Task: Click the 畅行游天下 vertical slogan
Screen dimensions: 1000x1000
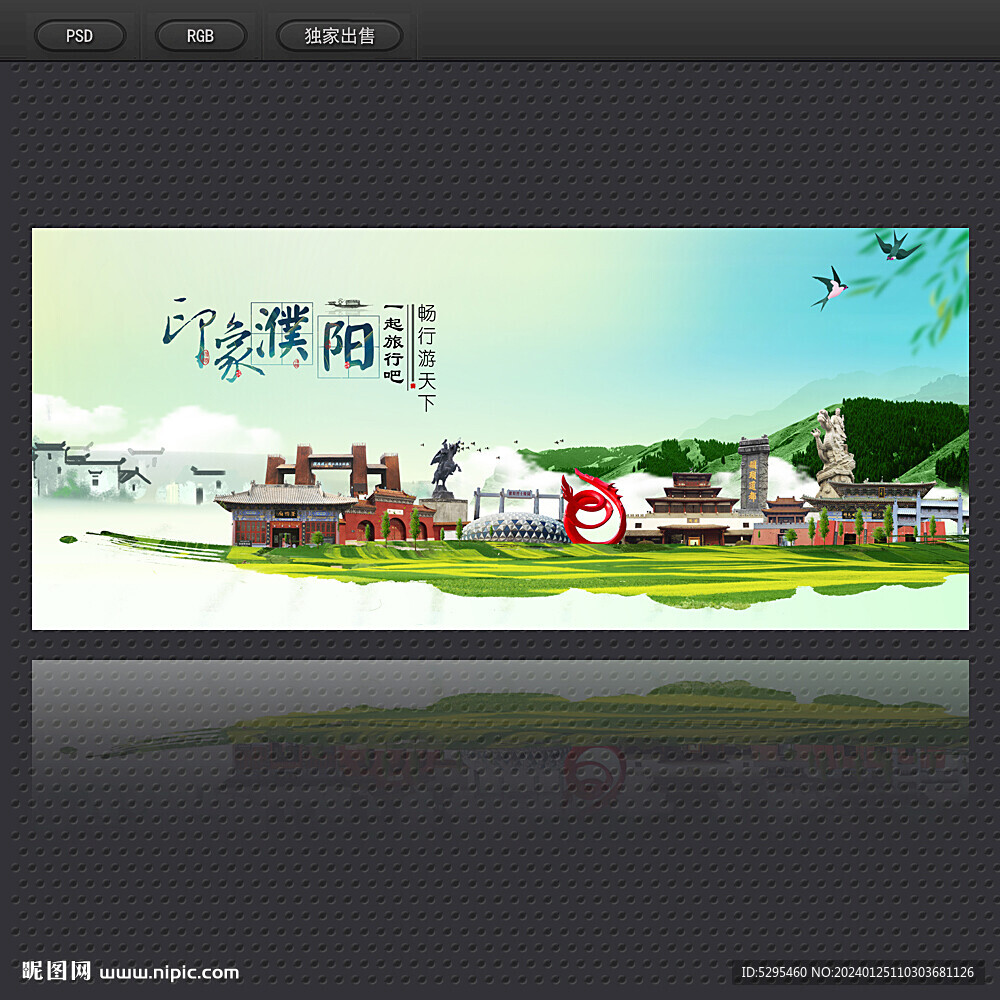Action: coord(427,358)
